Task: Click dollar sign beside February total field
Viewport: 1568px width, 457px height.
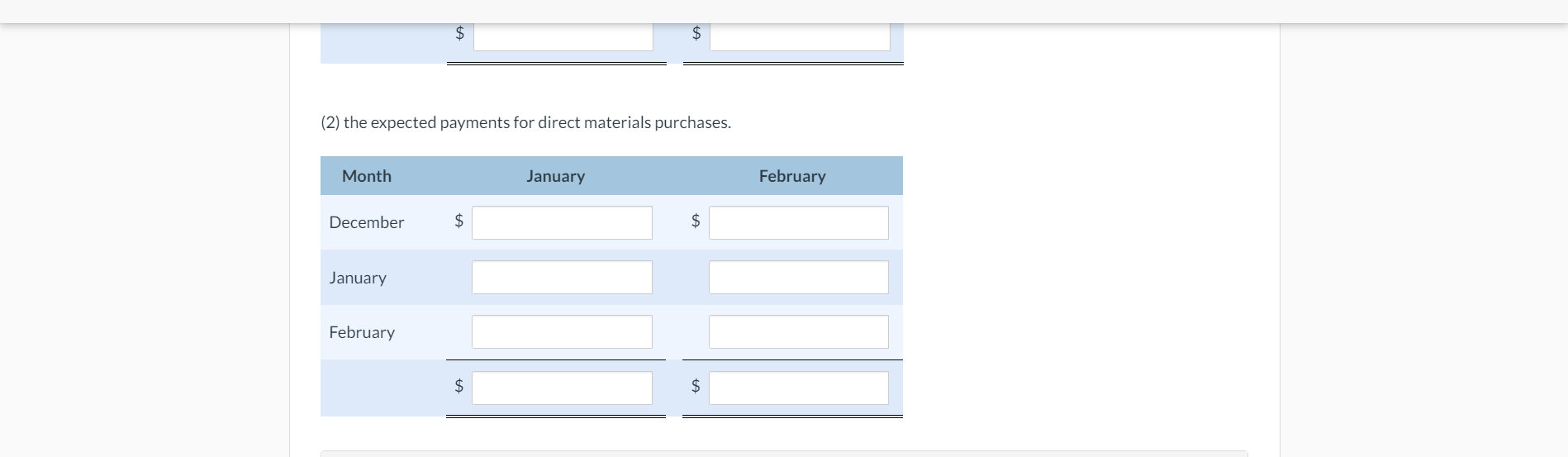Action: pos(696,386)
